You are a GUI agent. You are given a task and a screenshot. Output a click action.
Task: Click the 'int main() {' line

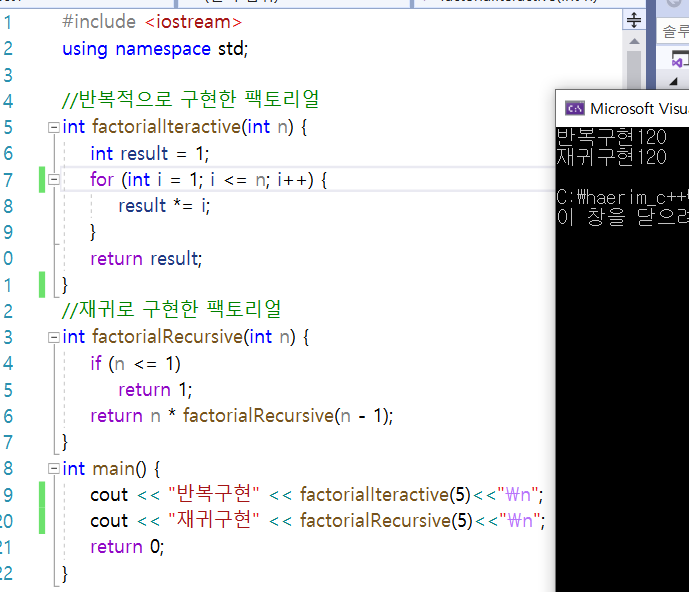[111, 469]
